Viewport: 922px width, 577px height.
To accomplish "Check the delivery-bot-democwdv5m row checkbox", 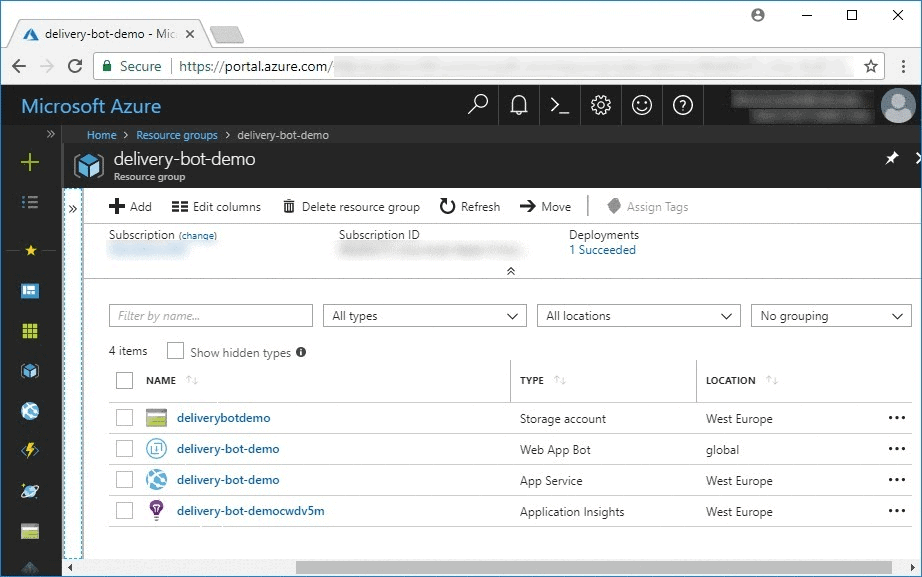I will click(125, 511).
